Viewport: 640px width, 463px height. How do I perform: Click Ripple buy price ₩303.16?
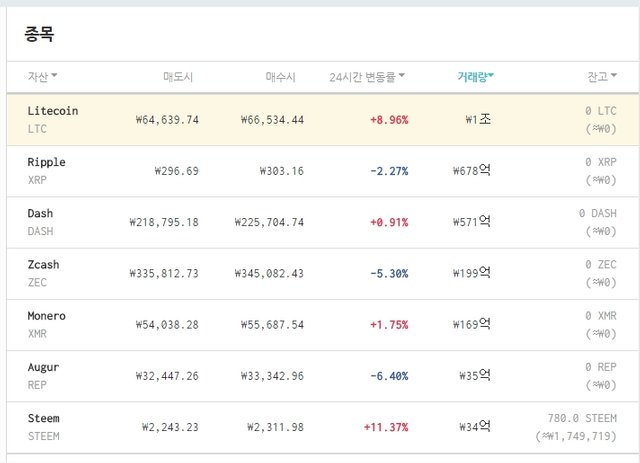282,171
